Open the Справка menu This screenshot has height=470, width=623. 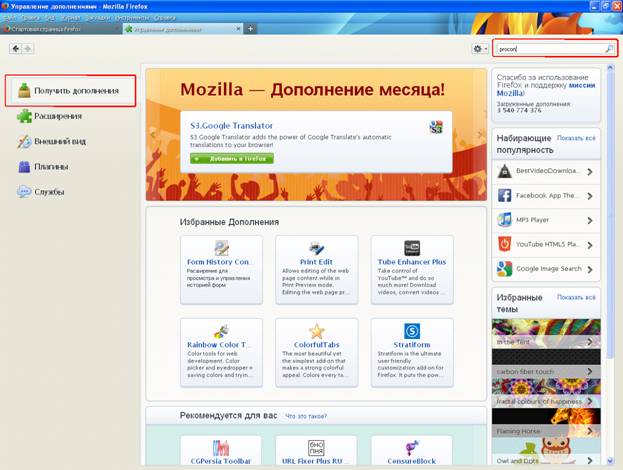pyautogui.click(x=164, y=17)
